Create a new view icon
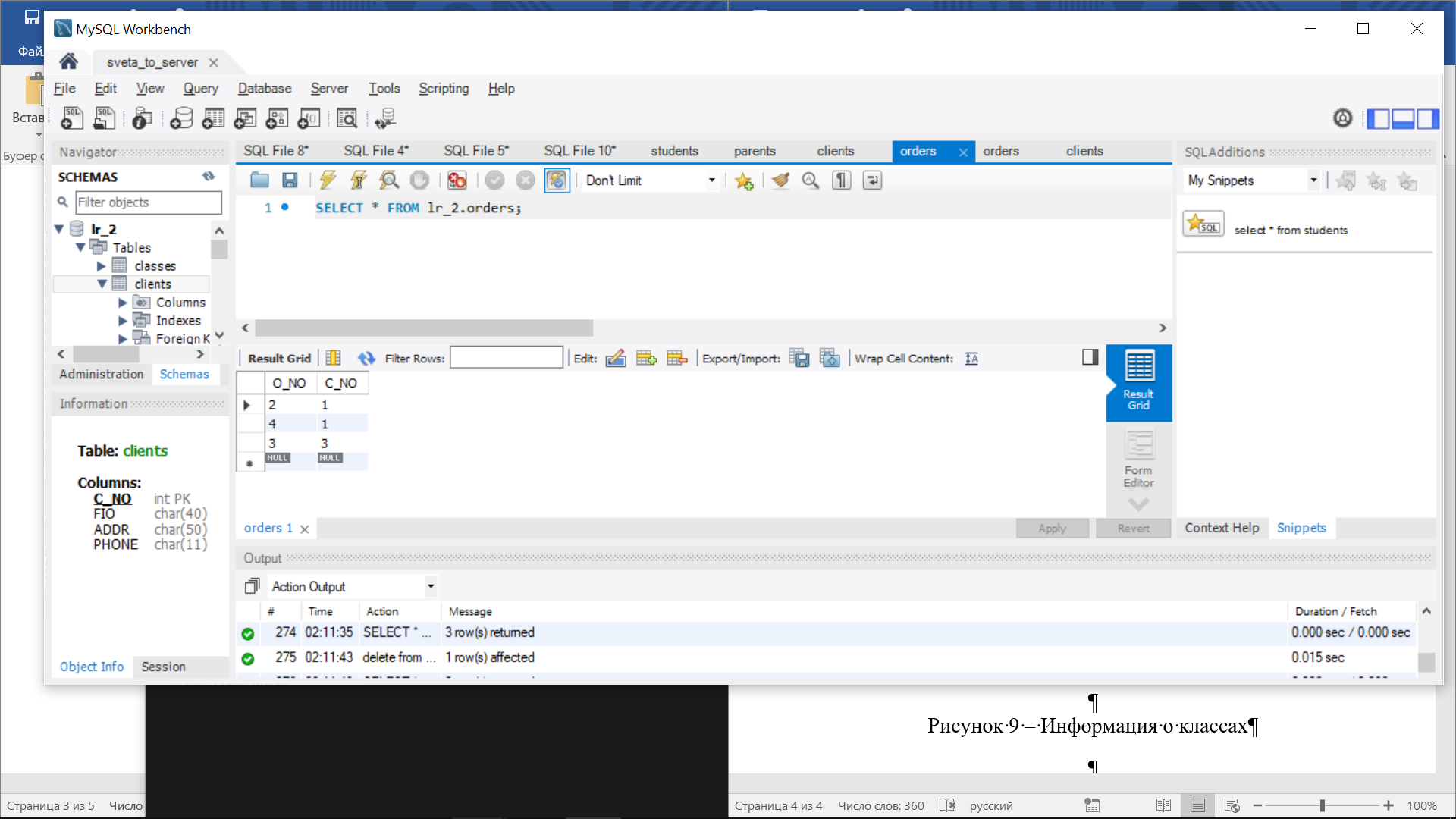The height and width of the screenshot is (819, 1456). (x=245, y=118)
